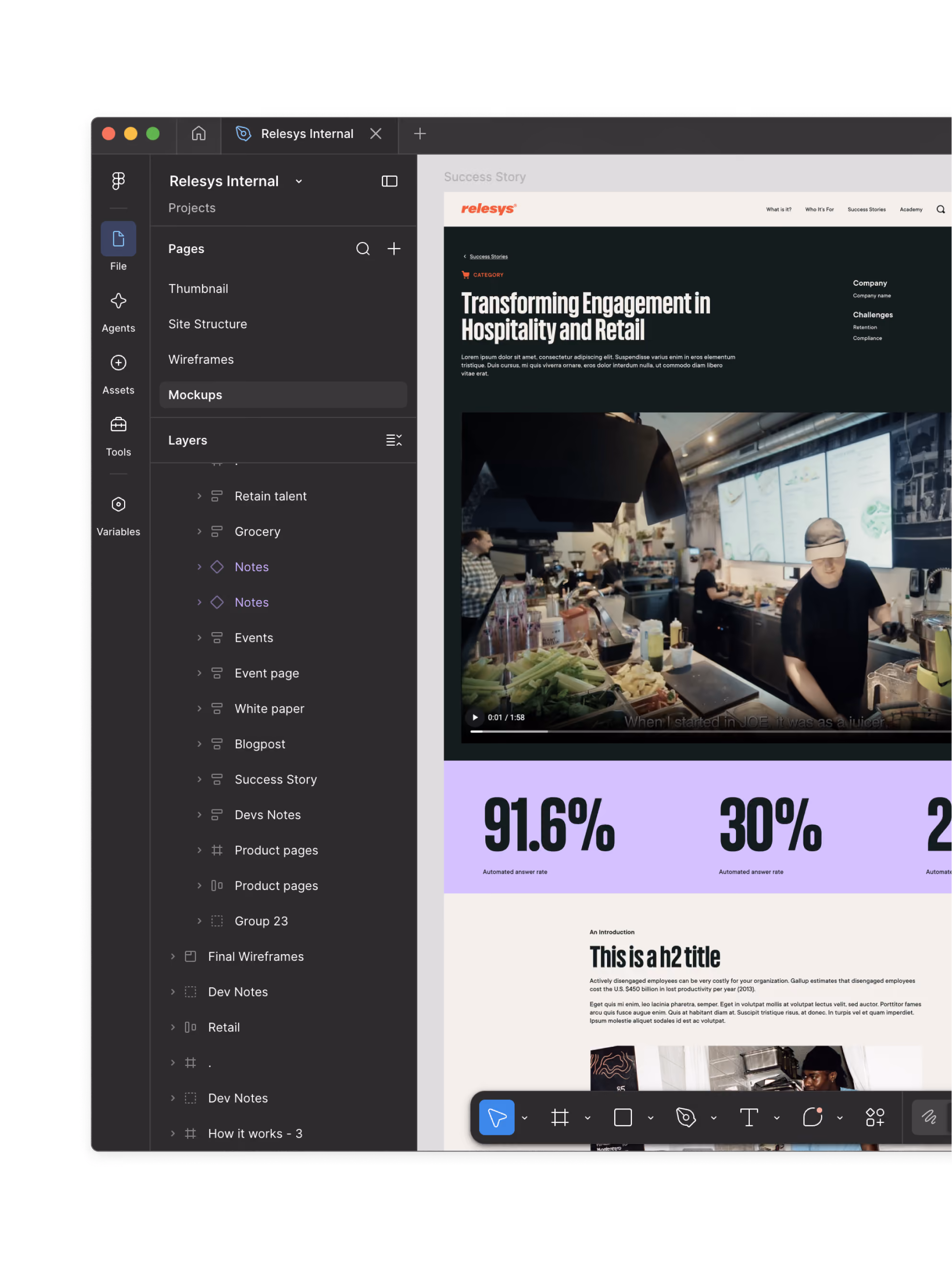Click Who It's For nav link
952x1269 pixels.
819,209
